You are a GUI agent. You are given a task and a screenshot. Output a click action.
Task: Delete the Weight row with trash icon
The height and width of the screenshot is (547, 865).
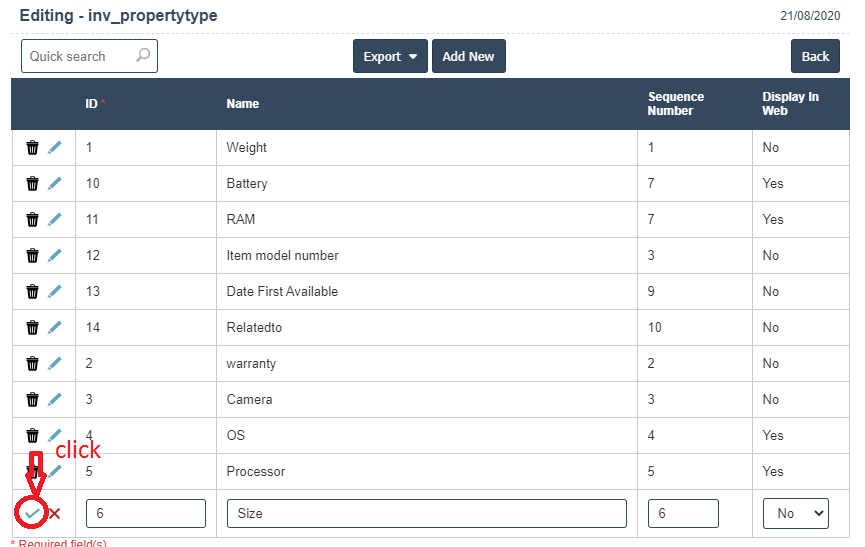click(x=32, y=148)
